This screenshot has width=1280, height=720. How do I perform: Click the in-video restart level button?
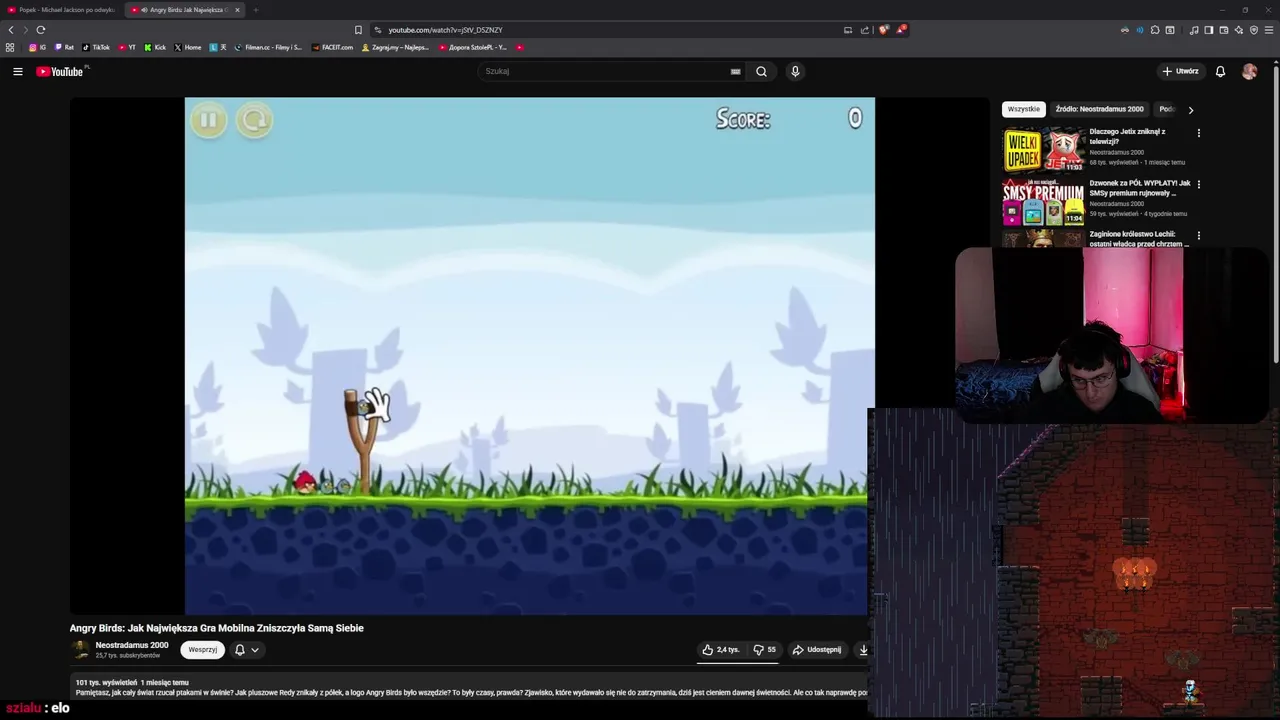point(254,120)
